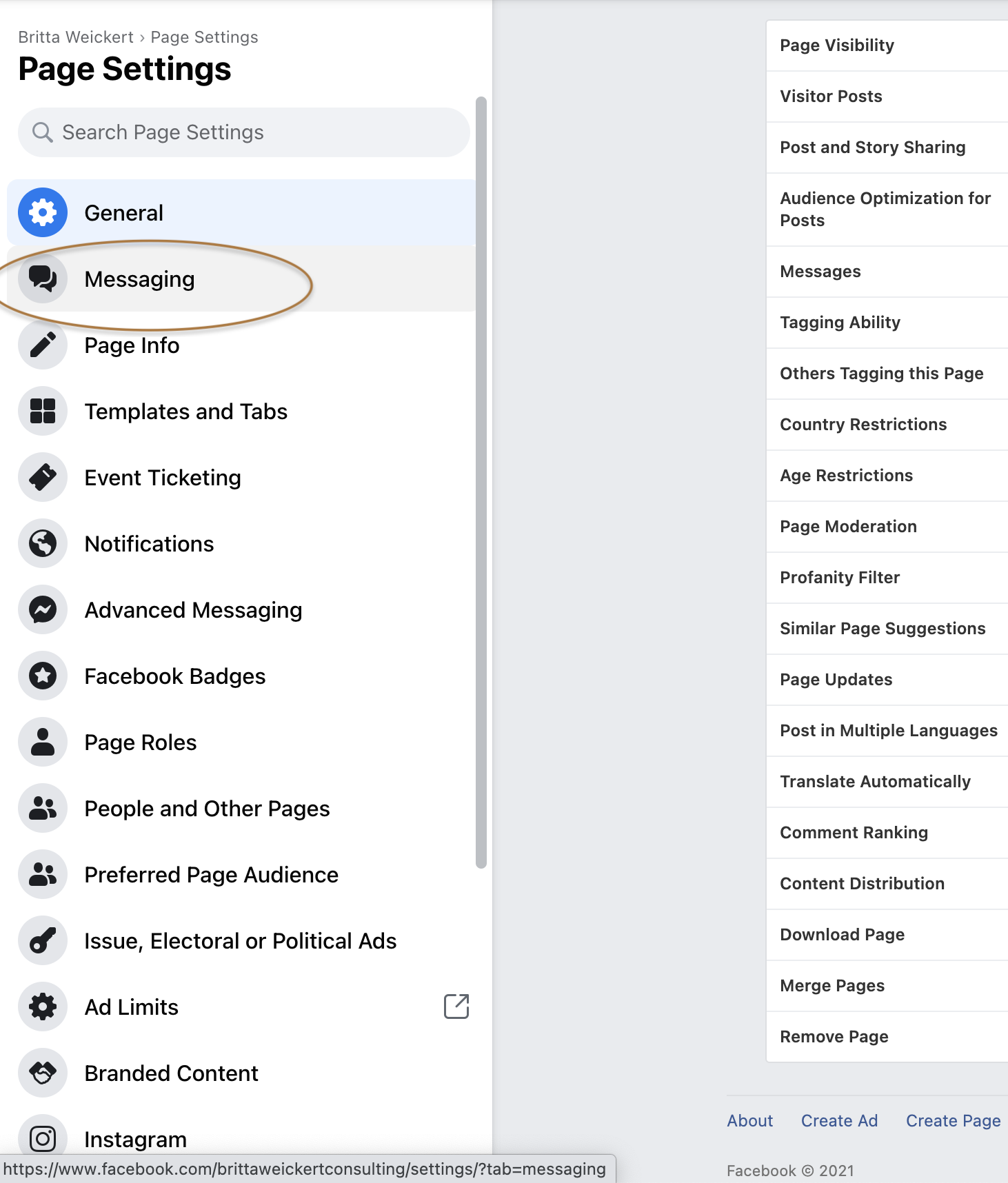
Task: Click the People and Other Pages icon
Action: point(43,808)
